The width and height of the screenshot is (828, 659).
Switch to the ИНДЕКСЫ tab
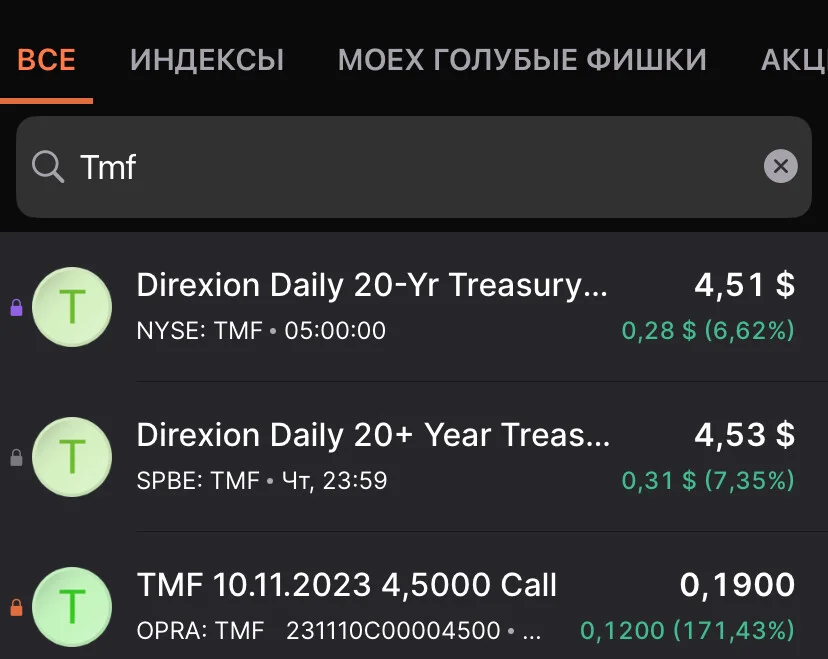click(207, 60)
